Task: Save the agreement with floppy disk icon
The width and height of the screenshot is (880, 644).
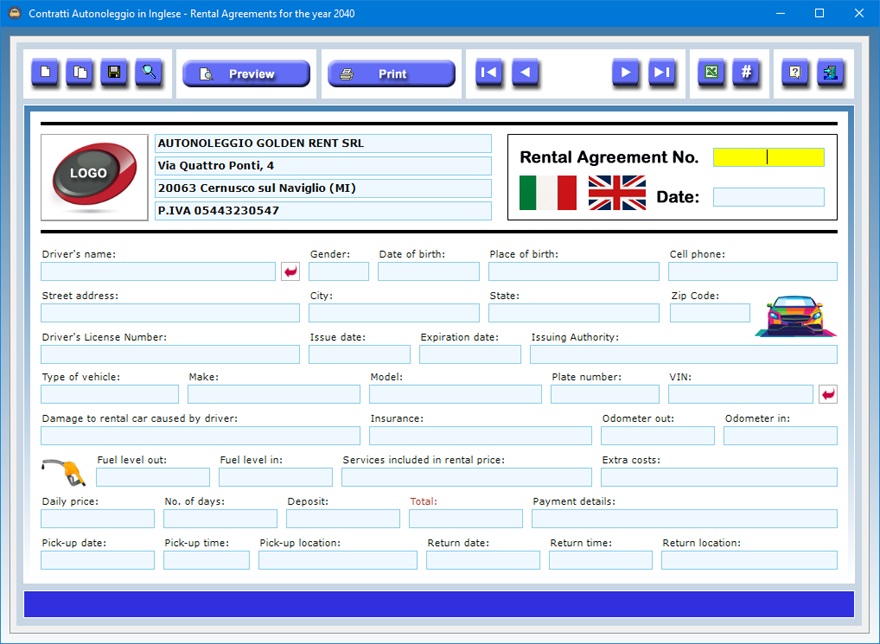Action: coord(114,73)
